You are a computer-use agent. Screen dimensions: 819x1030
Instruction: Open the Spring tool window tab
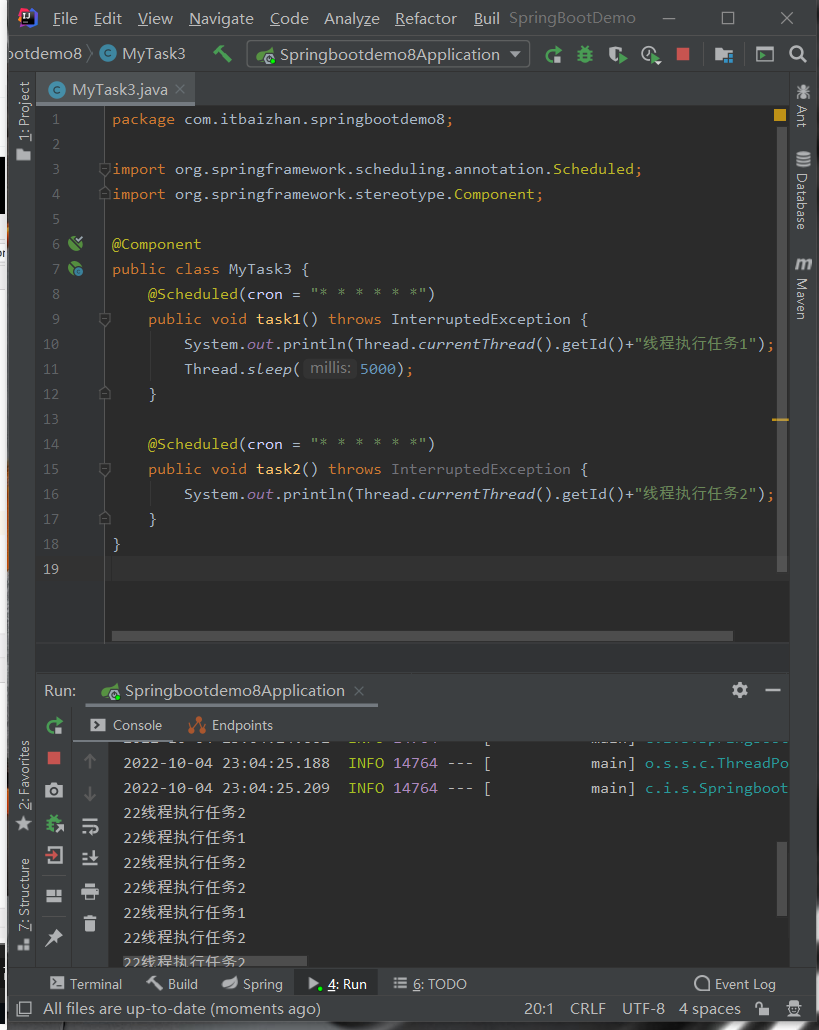252,984
